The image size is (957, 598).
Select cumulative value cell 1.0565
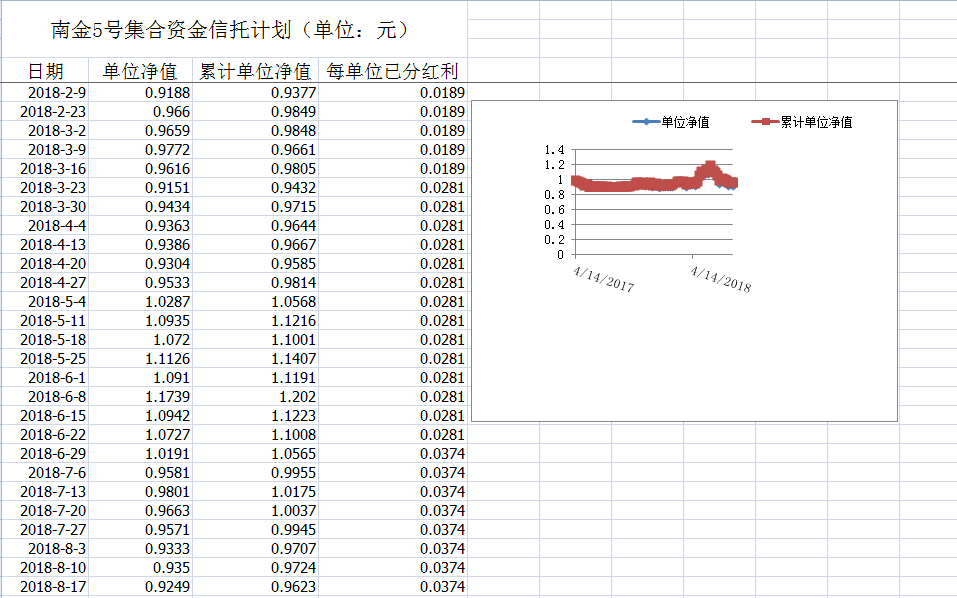point(255,453)
